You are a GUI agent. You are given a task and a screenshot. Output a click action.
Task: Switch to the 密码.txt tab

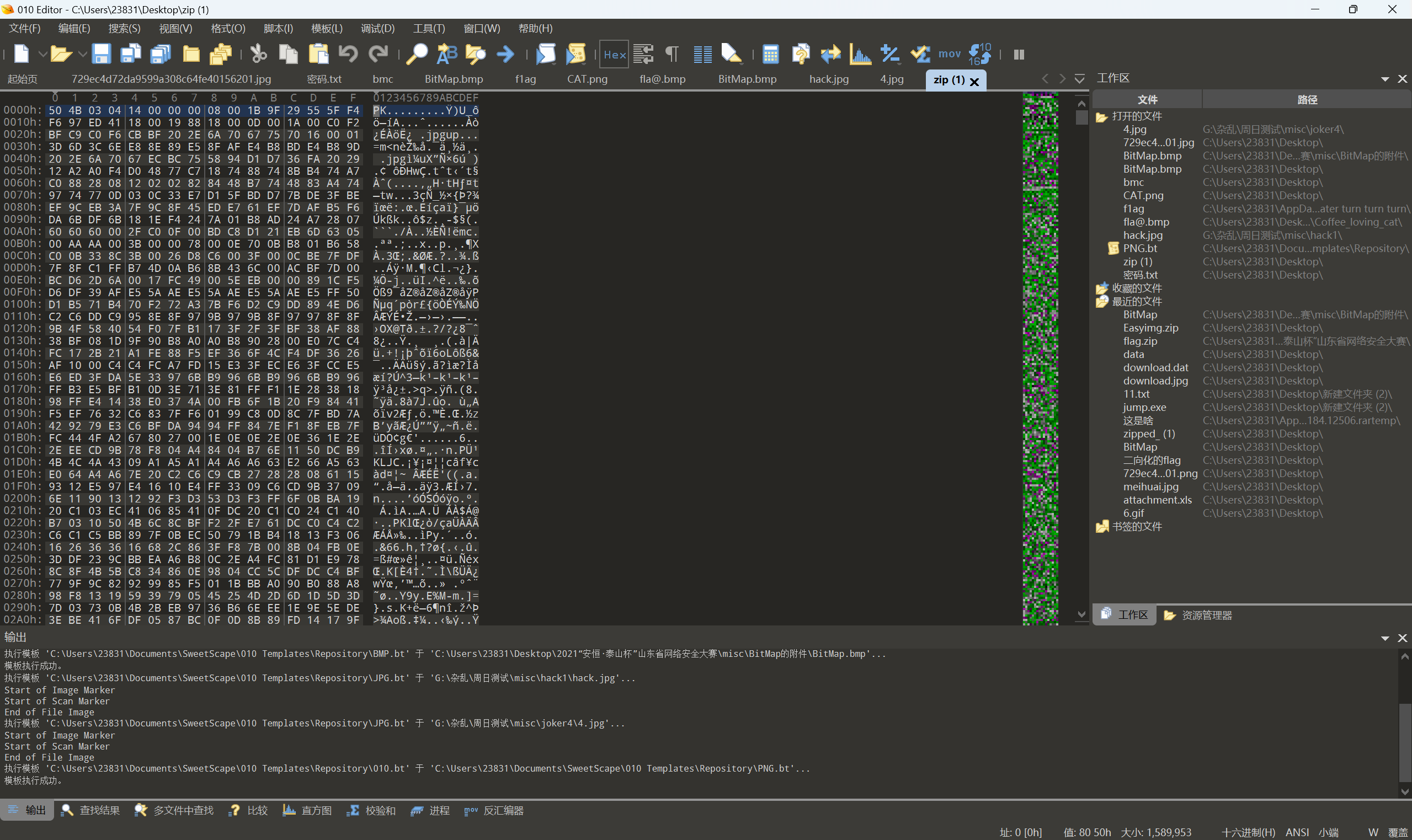324,79
